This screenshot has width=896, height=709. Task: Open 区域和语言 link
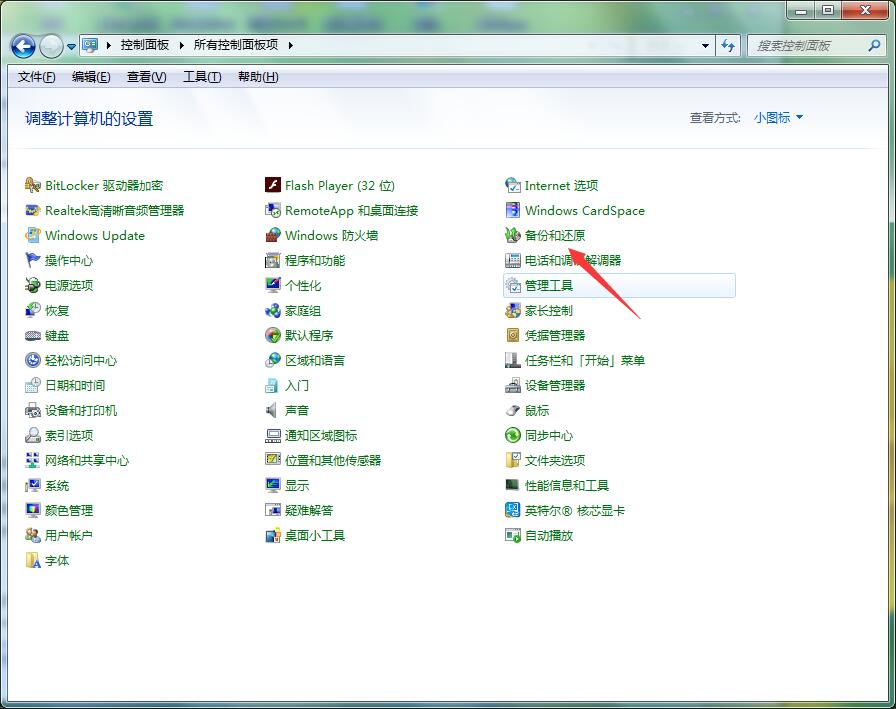[x=315, y=360]
